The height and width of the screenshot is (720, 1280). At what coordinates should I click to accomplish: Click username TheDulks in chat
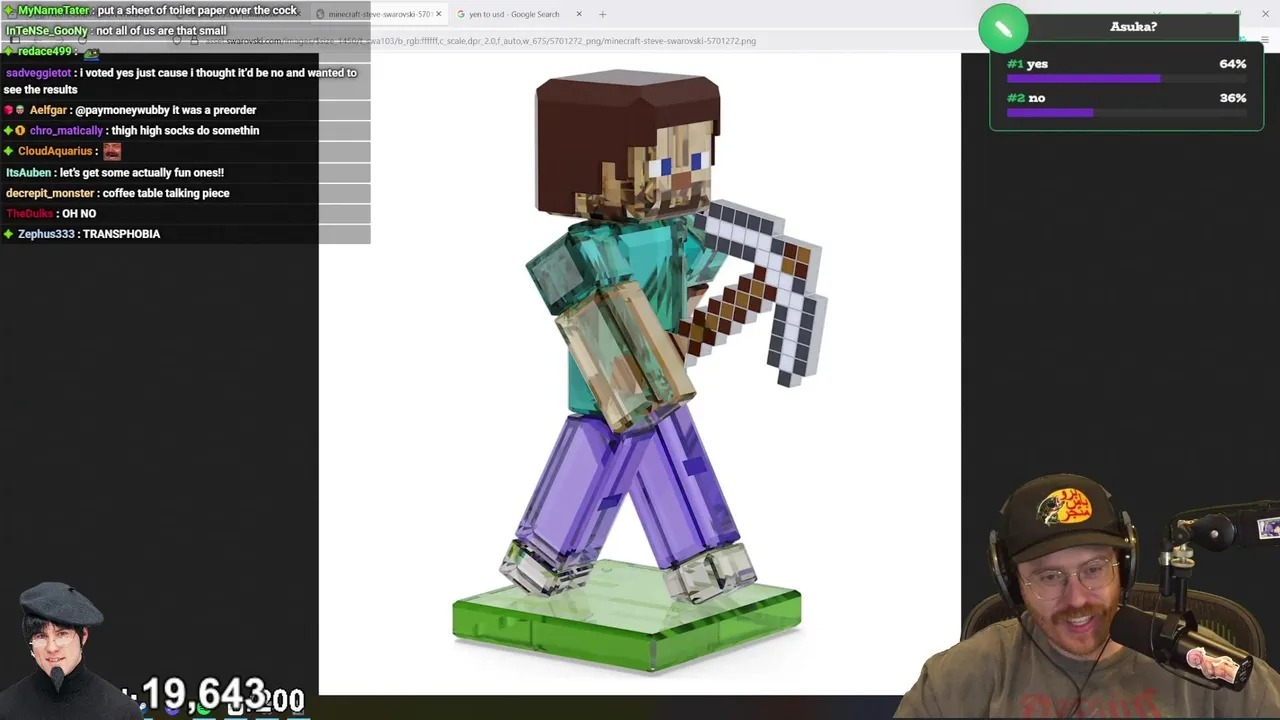29,214
